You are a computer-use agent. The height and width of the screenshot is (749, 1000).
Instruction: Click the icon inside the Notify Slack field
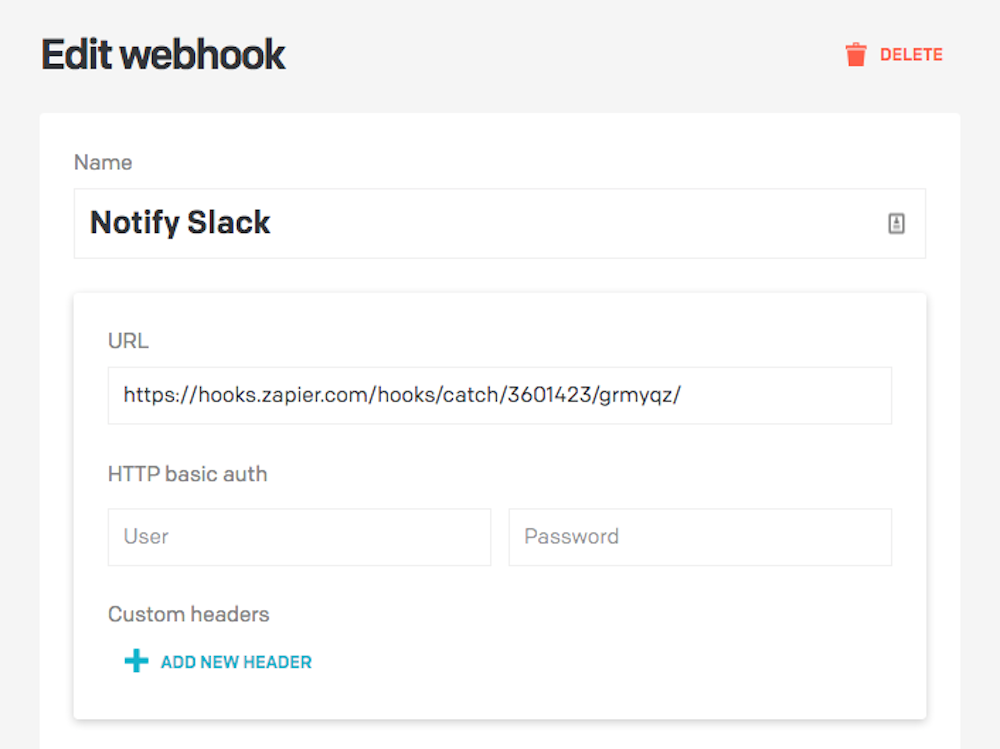[896, 223]
